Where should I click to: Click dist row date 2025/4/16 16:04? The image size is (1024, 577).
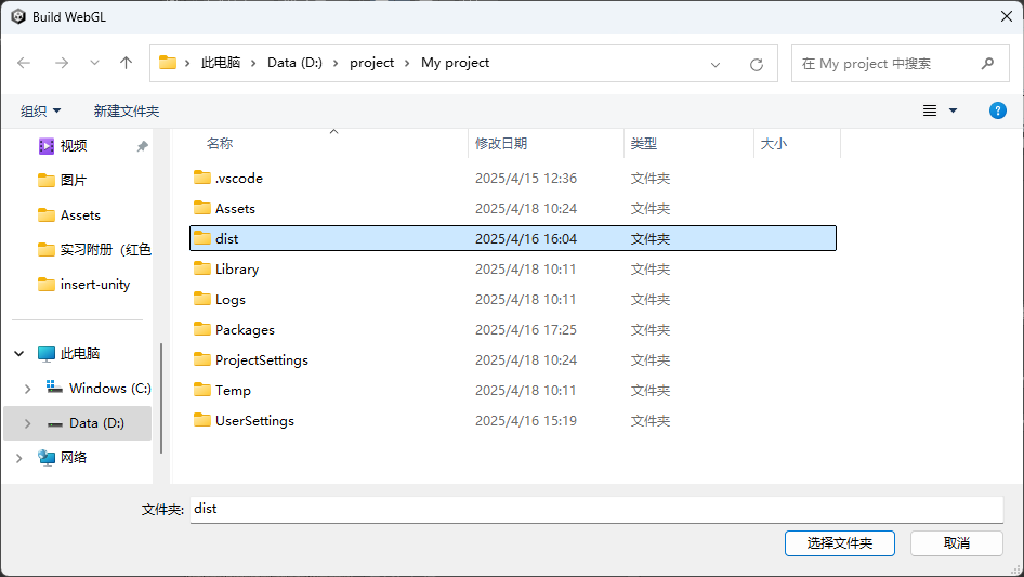526,239
